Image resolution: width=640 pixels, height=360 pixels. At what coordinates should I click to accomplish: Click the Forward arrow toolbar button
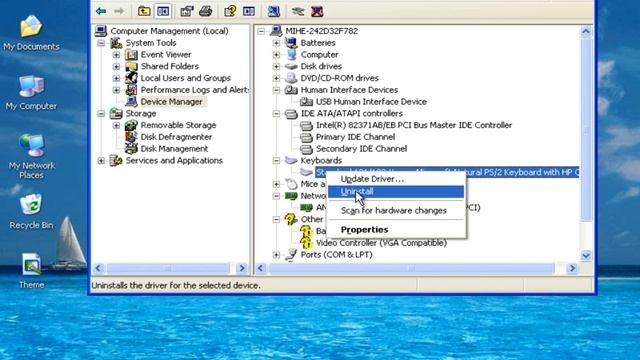coord(119,11)
